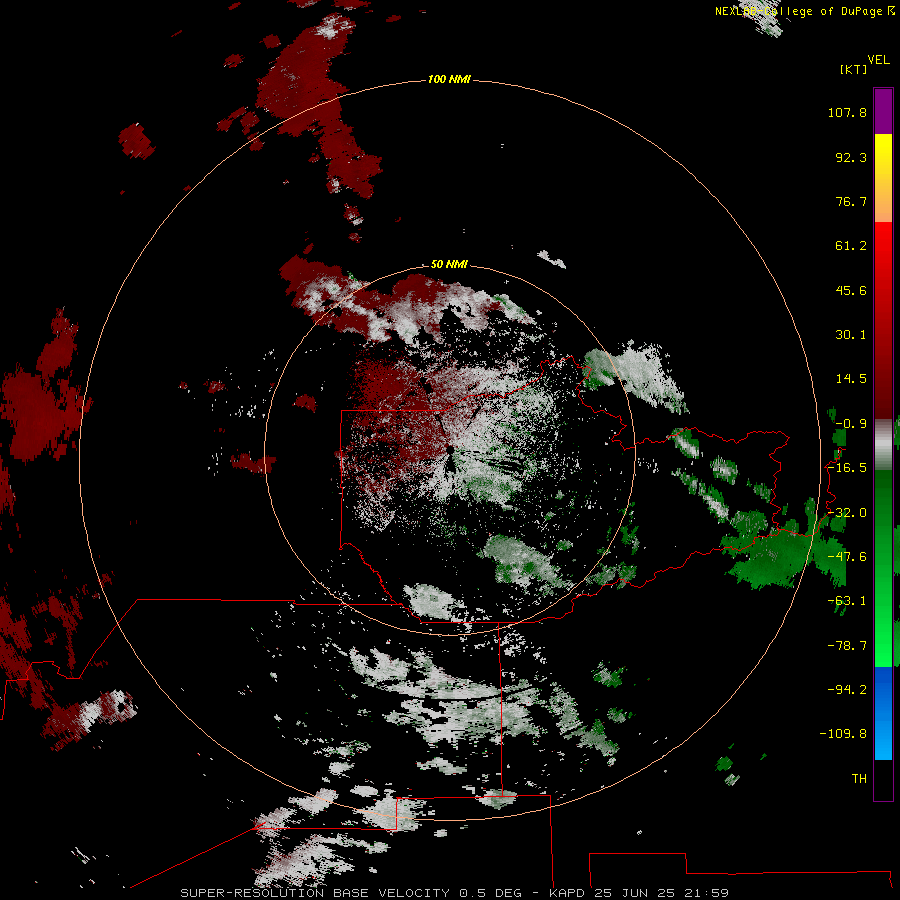Click the 61.2 velocity scale value
Image resolution: width=900 pixels, height=900 pixels.
(x=851, y=246)
